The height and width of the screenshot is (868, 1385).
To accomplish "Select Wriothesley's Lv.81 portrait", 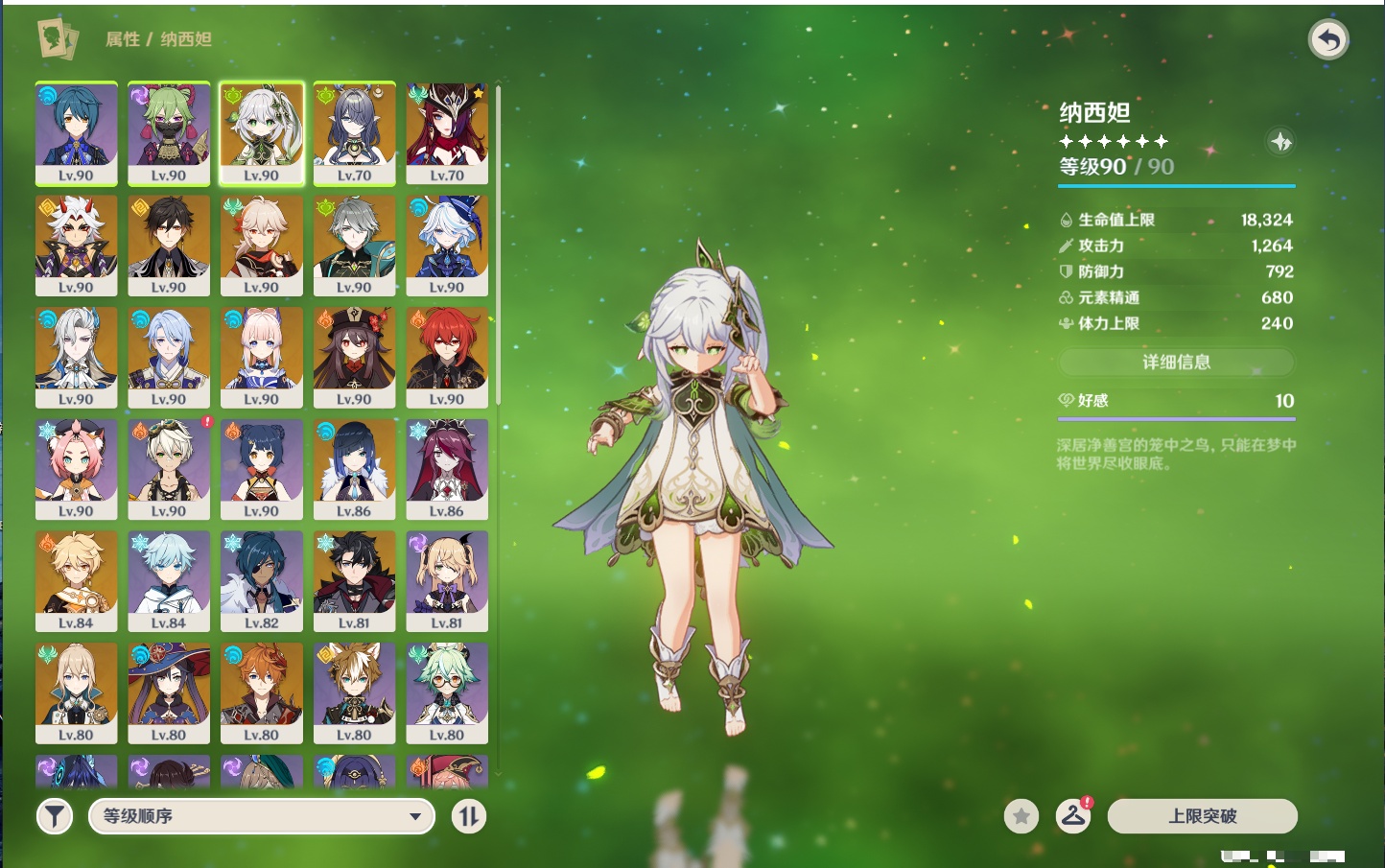I will point(354,581).
